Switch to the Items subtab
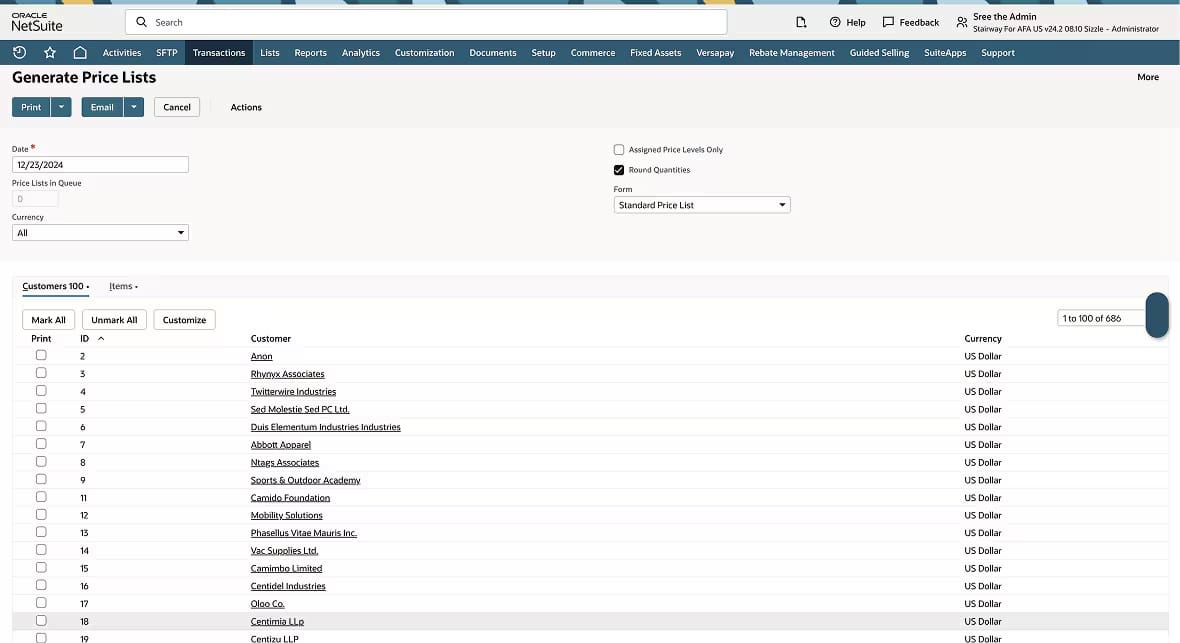 pos(121,287)
